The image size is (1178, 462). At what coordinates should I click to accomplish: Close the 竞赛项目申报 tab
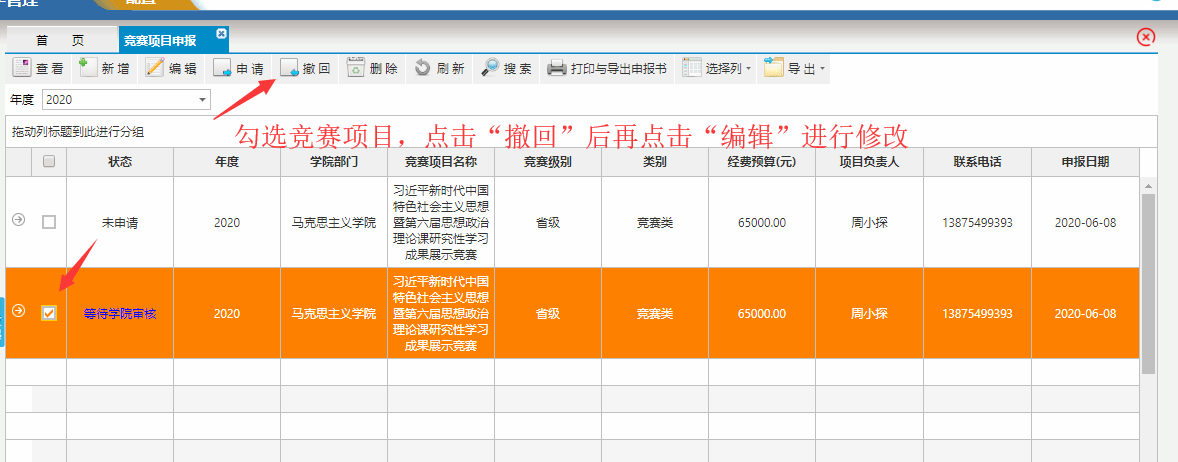(x=221, y=34)
